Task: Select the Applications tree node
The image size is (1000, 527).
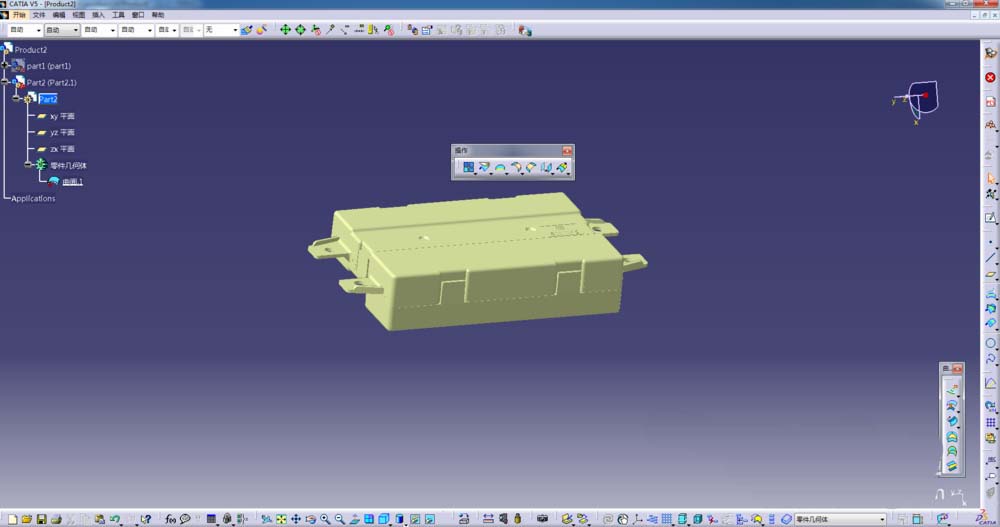Action: [33, 198]
